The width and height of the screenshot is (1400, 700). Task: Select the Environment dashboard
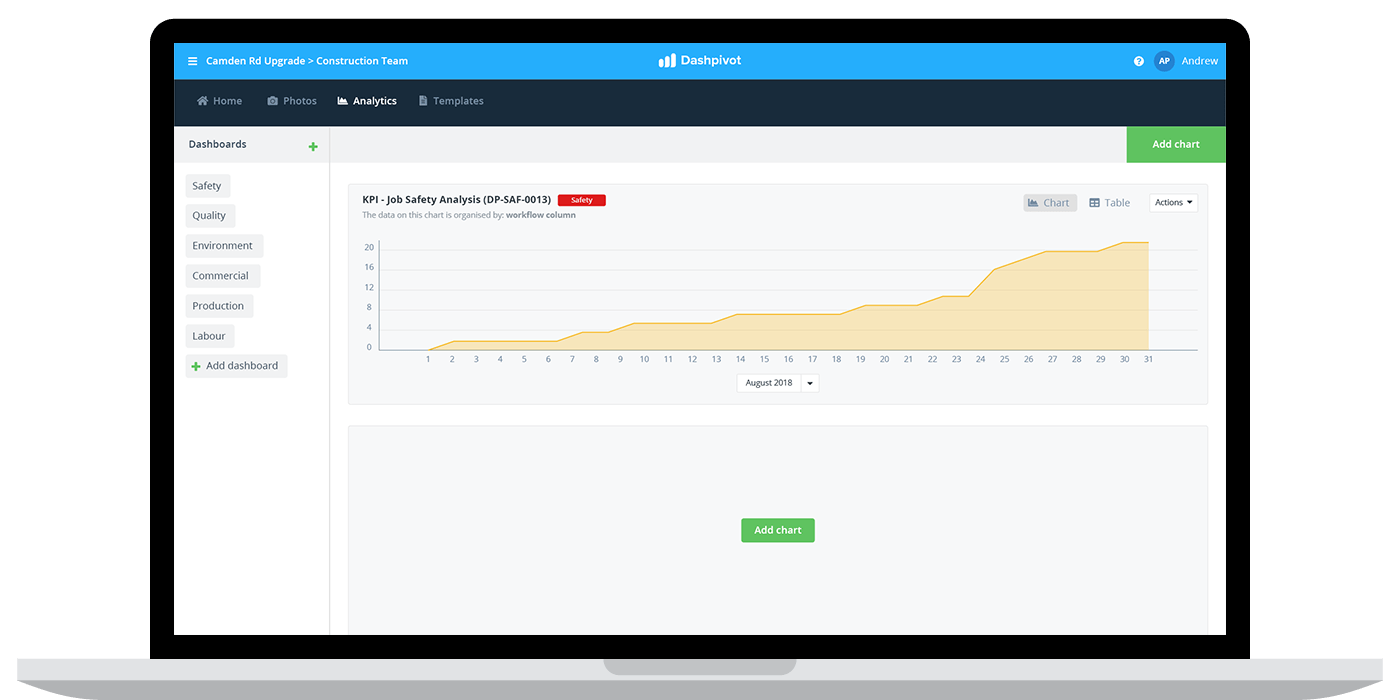click(x=223, y=245)
